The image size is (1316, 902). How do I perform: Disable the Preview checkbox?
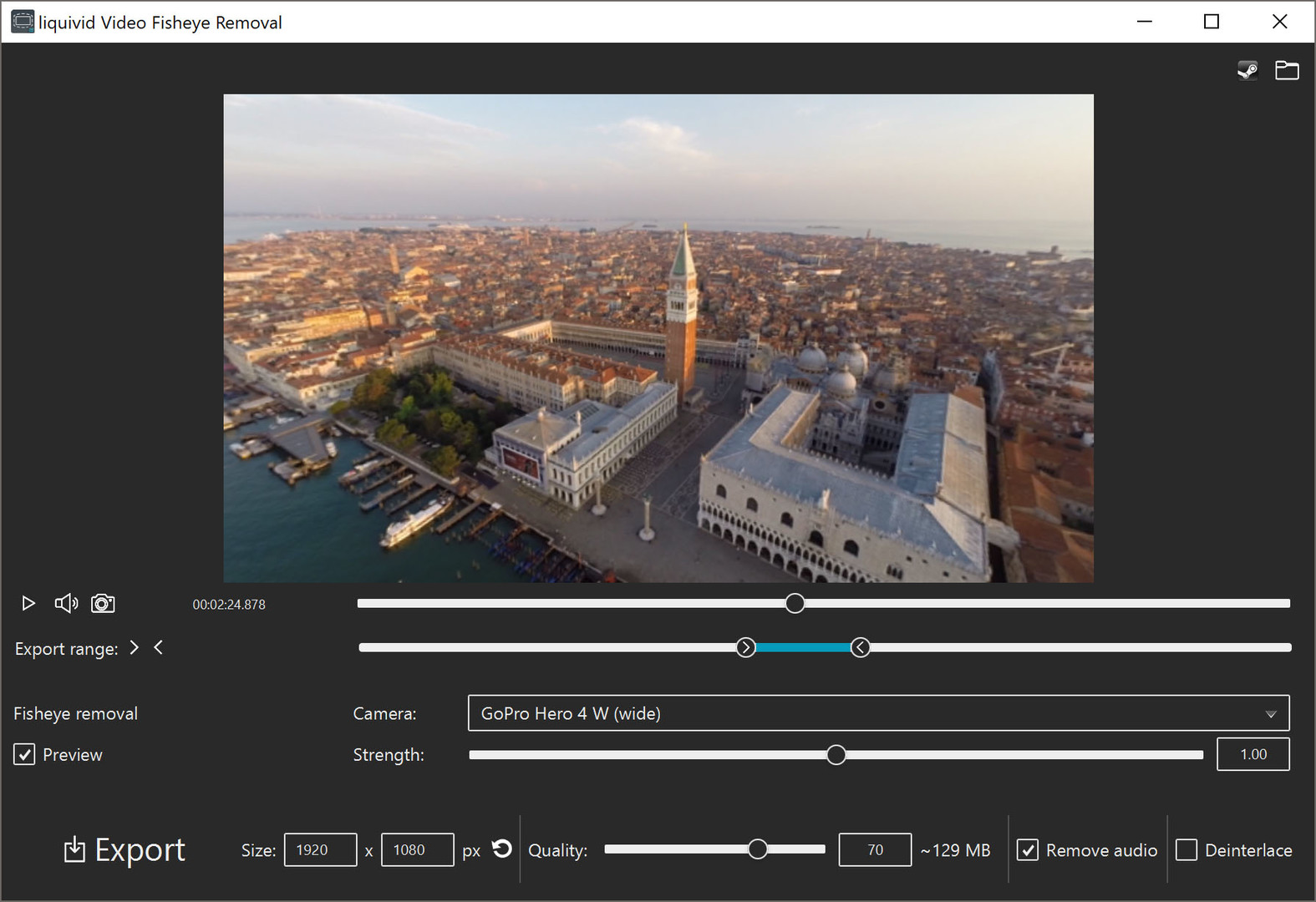point(24,754)
